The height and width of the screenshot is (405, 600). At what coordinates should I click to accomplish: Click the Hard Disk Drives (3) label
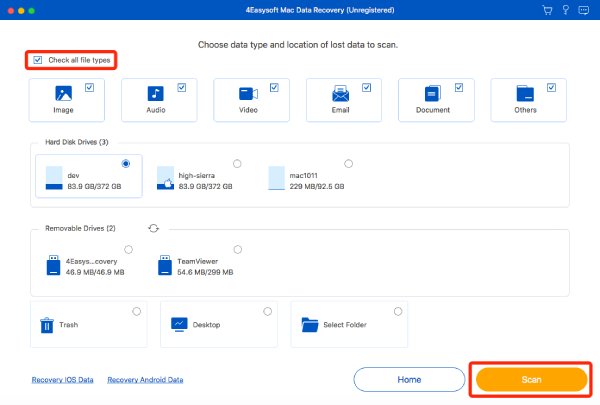(x=77, y=142)
